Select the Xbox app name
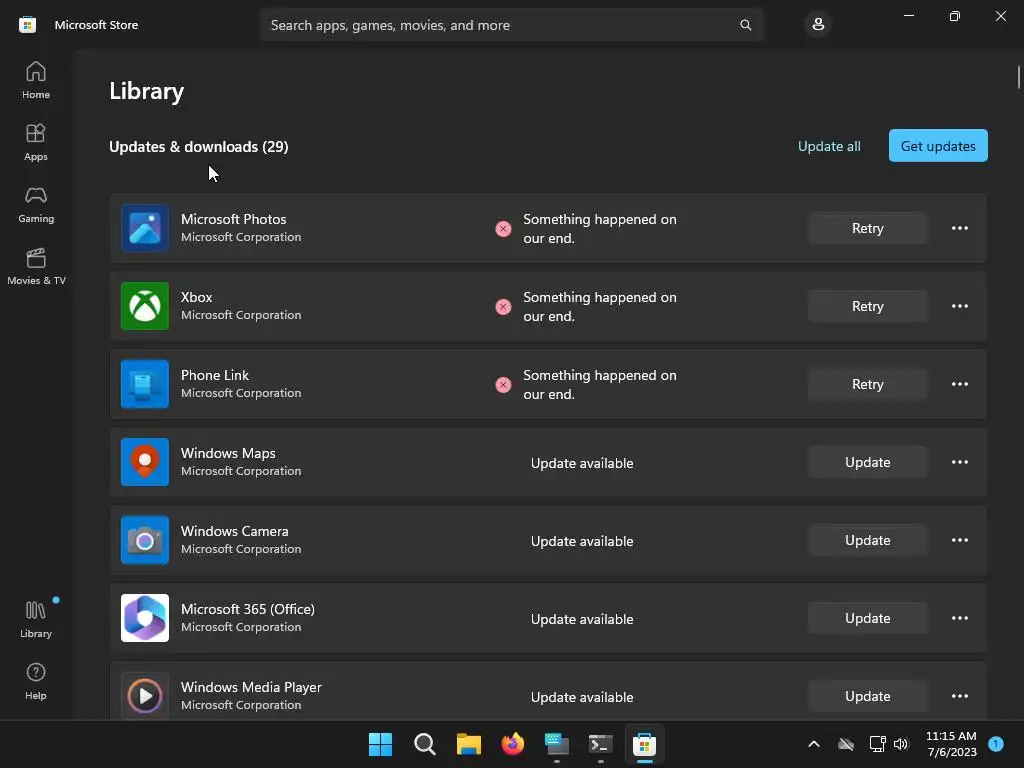 196,297
